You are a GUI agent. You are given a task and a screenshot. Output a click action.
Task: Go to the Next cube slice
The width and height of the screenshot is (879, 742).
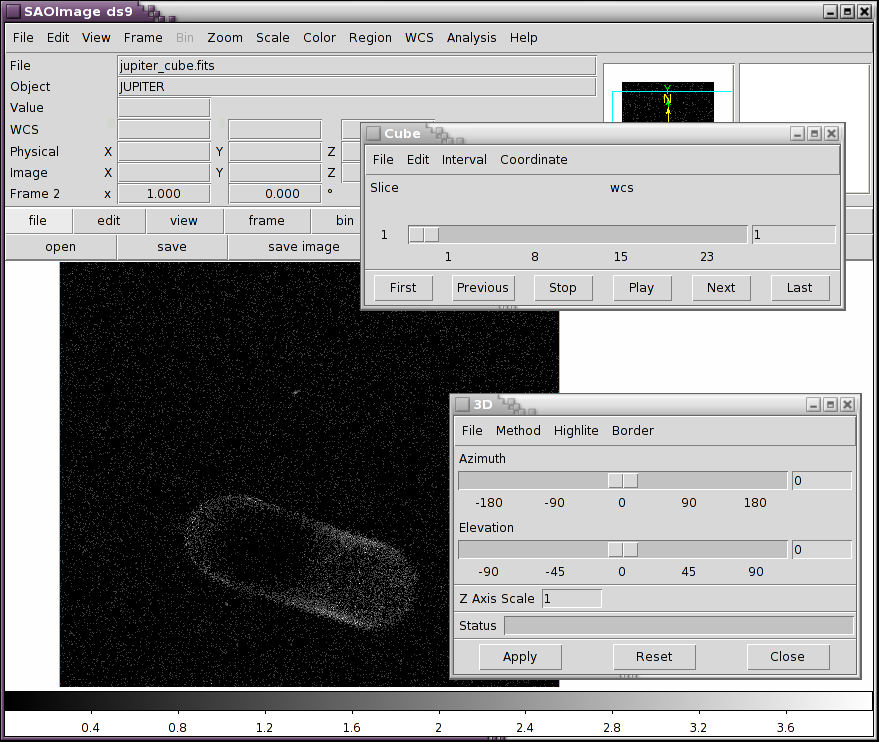(720, 287)
